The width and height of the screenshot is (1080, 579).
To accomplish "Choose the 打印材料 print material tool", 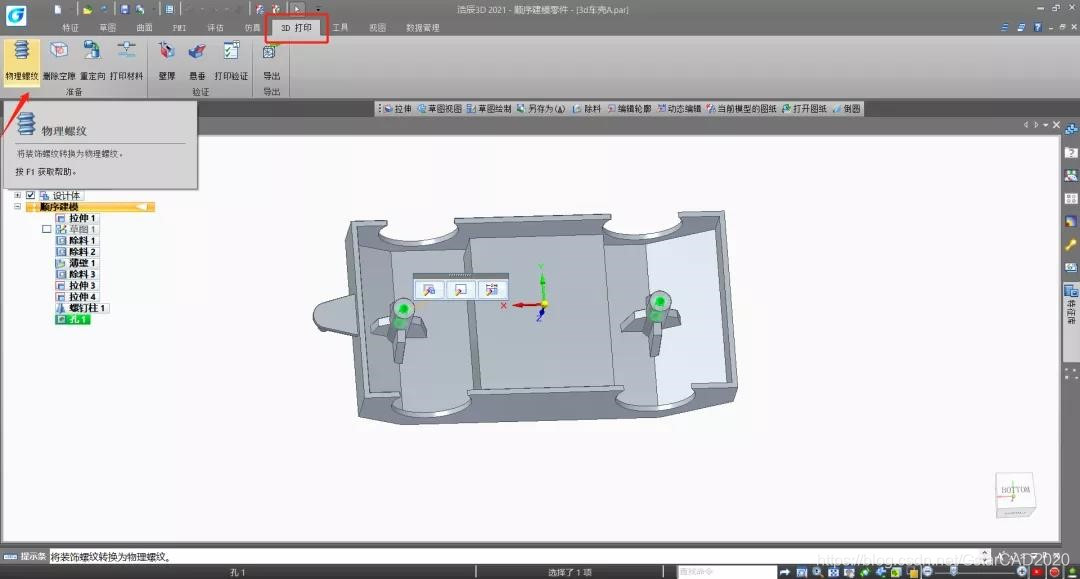I will click(x=126, y=61).
